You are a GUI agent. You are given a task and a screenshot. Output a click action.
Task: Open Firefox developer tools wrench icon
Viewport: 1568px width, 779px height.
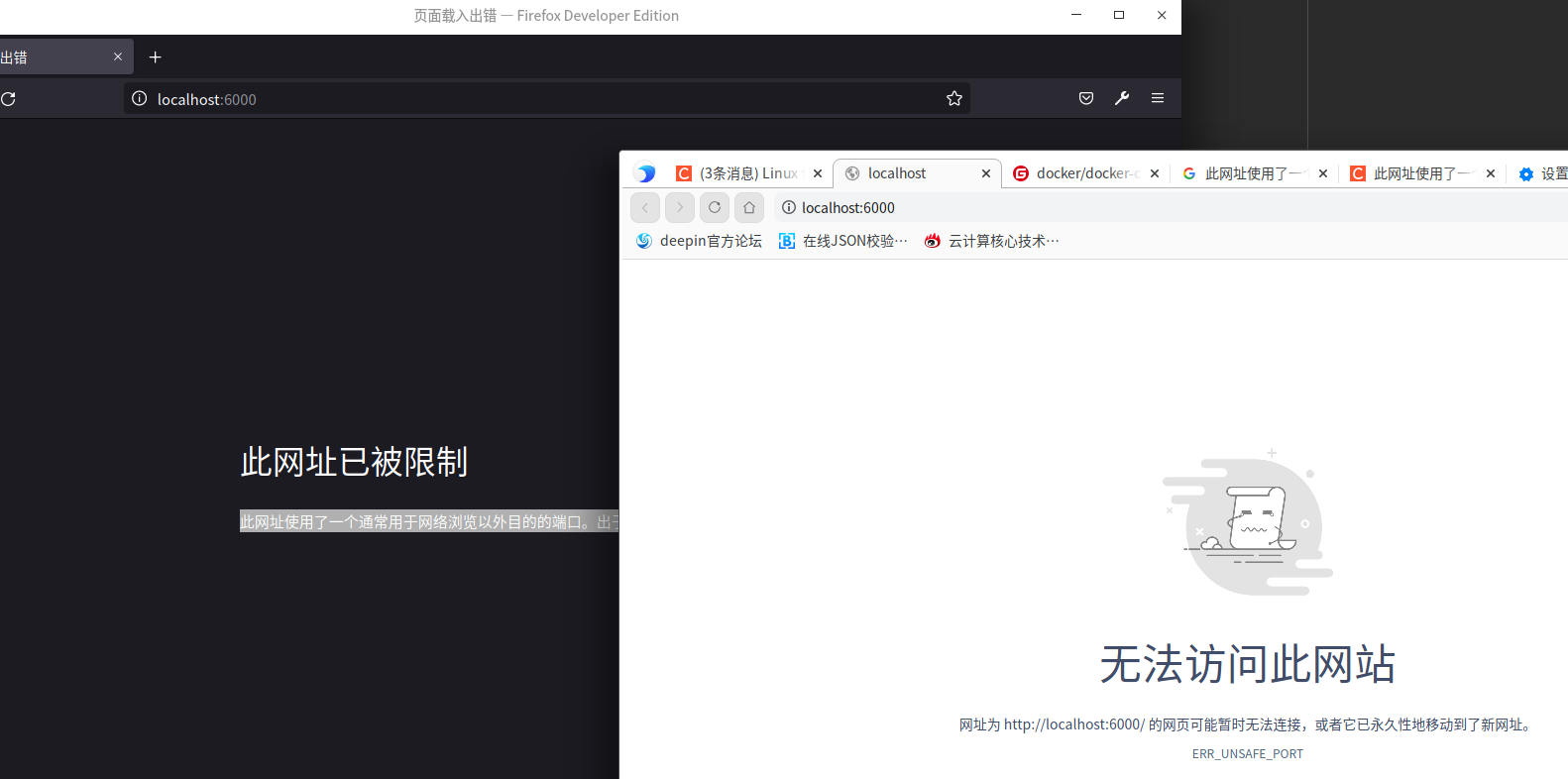click(1122, 98)
